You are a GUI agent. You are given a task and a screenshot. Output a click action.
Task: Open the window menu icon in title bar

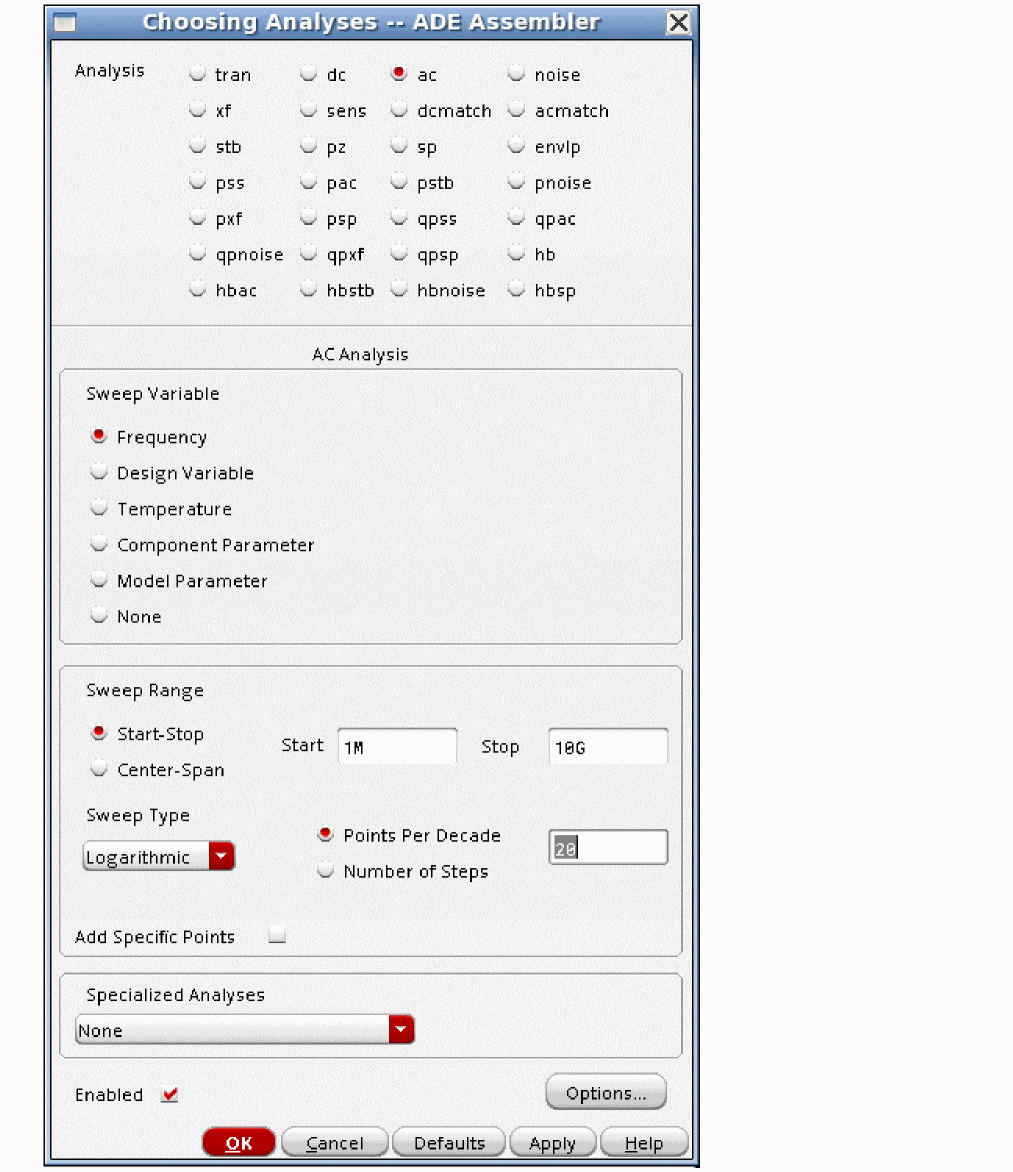64,22
